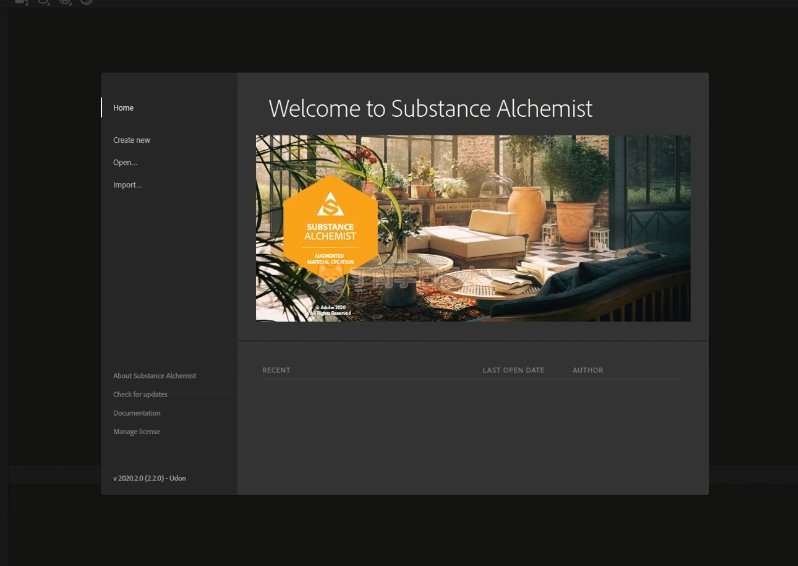Screen dimensions: 798x566
Task: Open the 'Open...' sidebar entry
Action: point(125,162)
